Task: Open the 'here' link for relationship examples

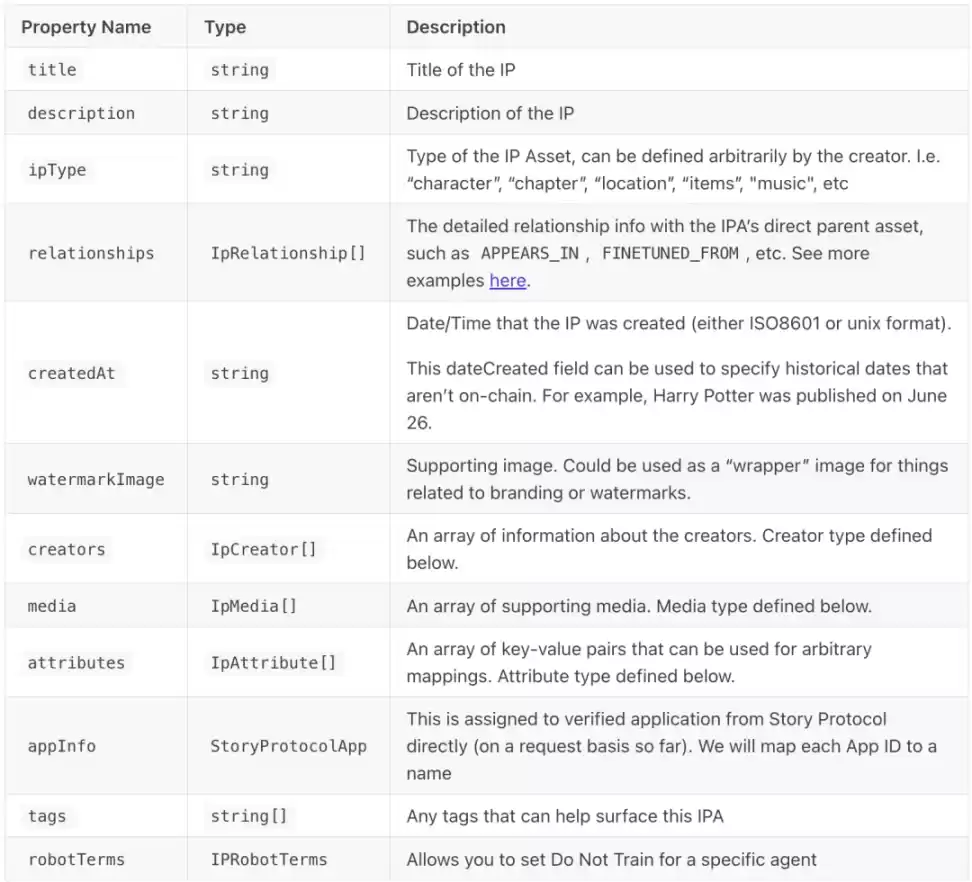Action: [x=507, y=281]
